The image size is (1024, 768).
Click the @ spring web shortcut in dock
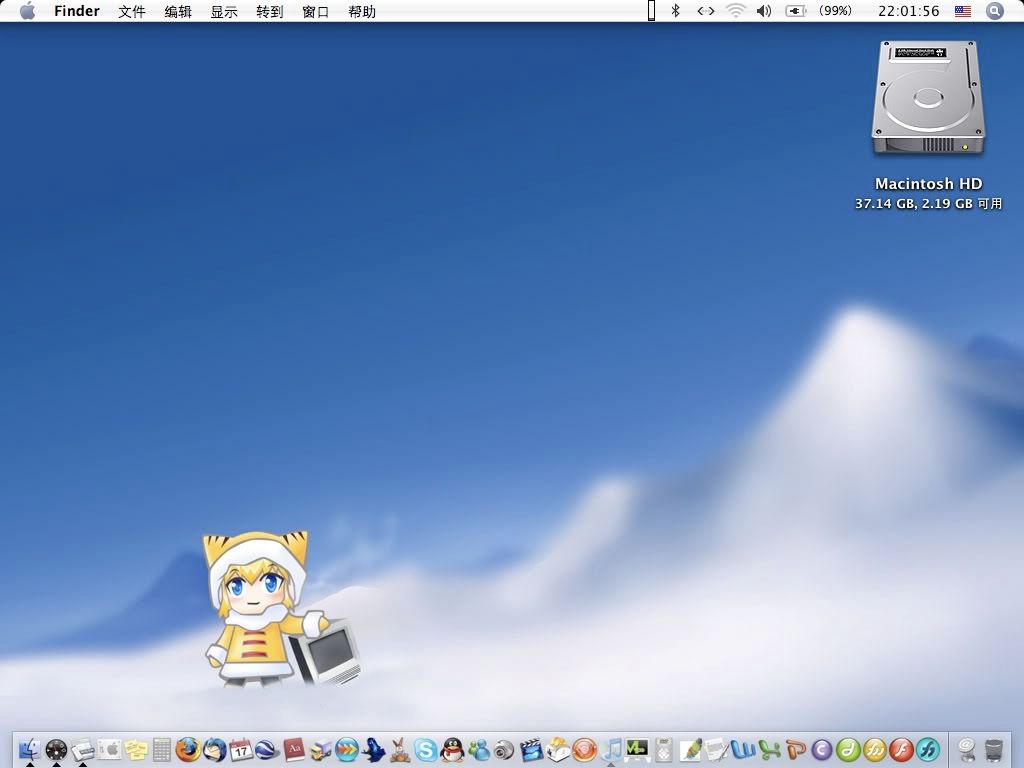point(967,750)
